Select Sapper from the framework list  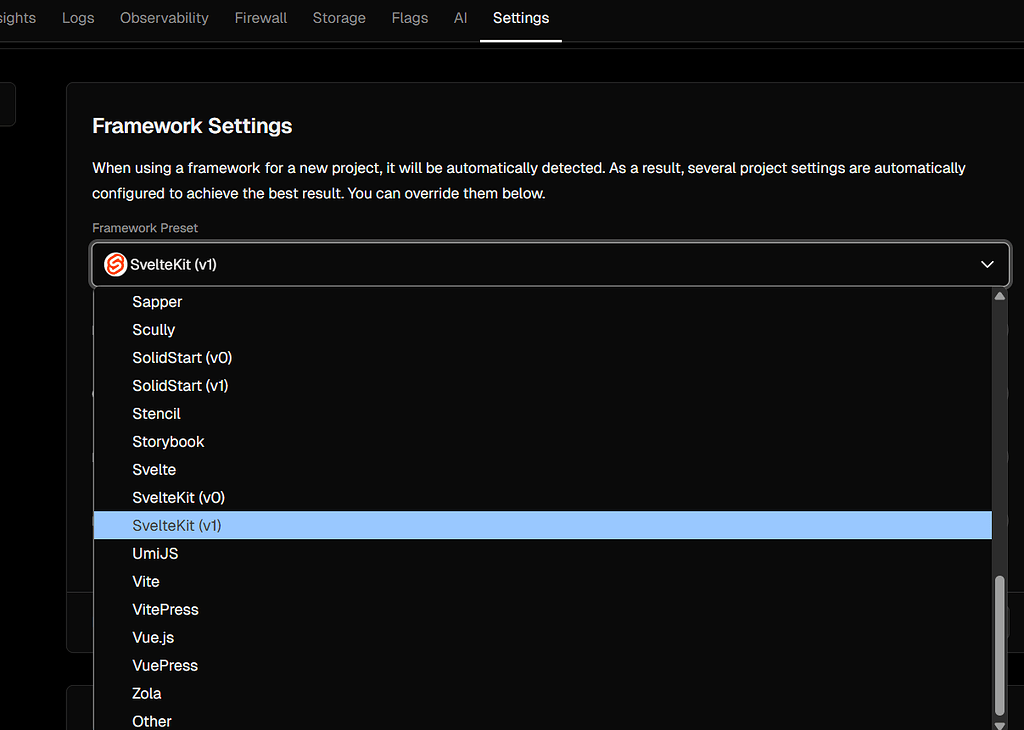coord(157,301)
